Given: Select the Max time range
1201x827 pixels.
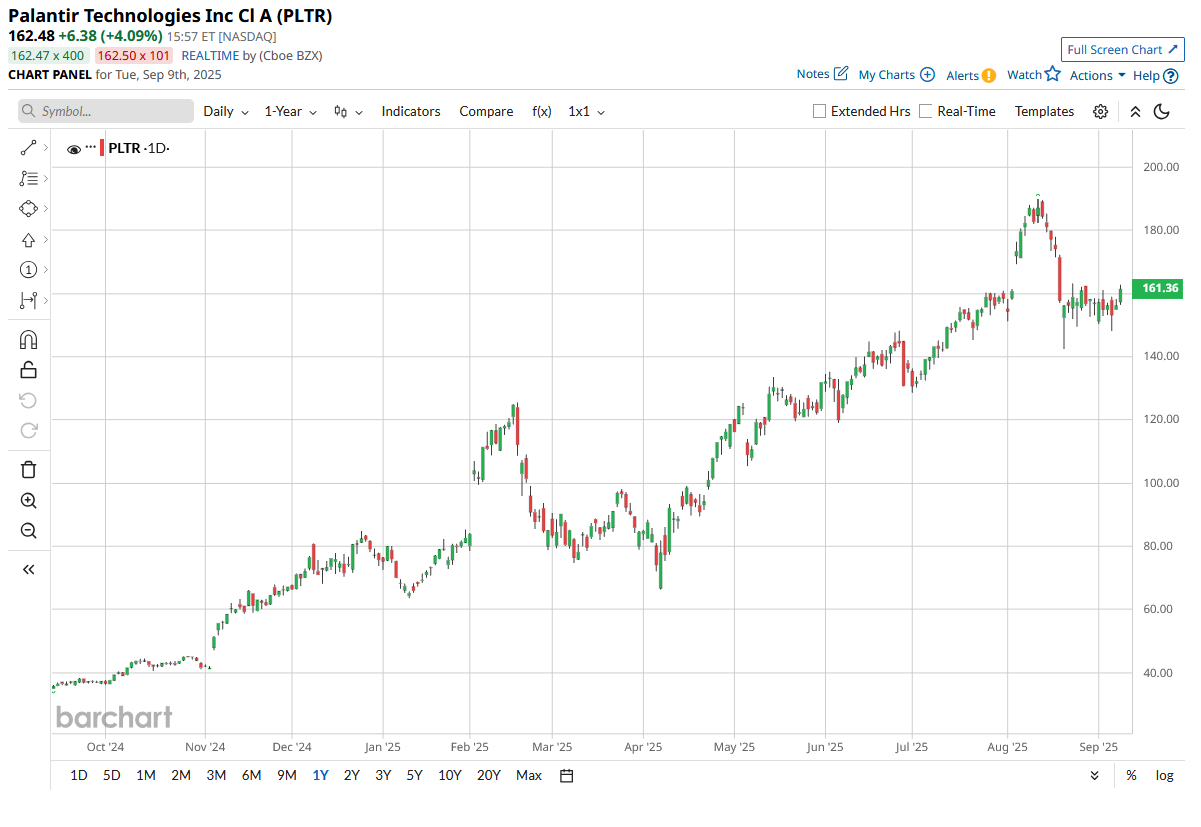Looking at the screenshot, I should pos(529,775).
